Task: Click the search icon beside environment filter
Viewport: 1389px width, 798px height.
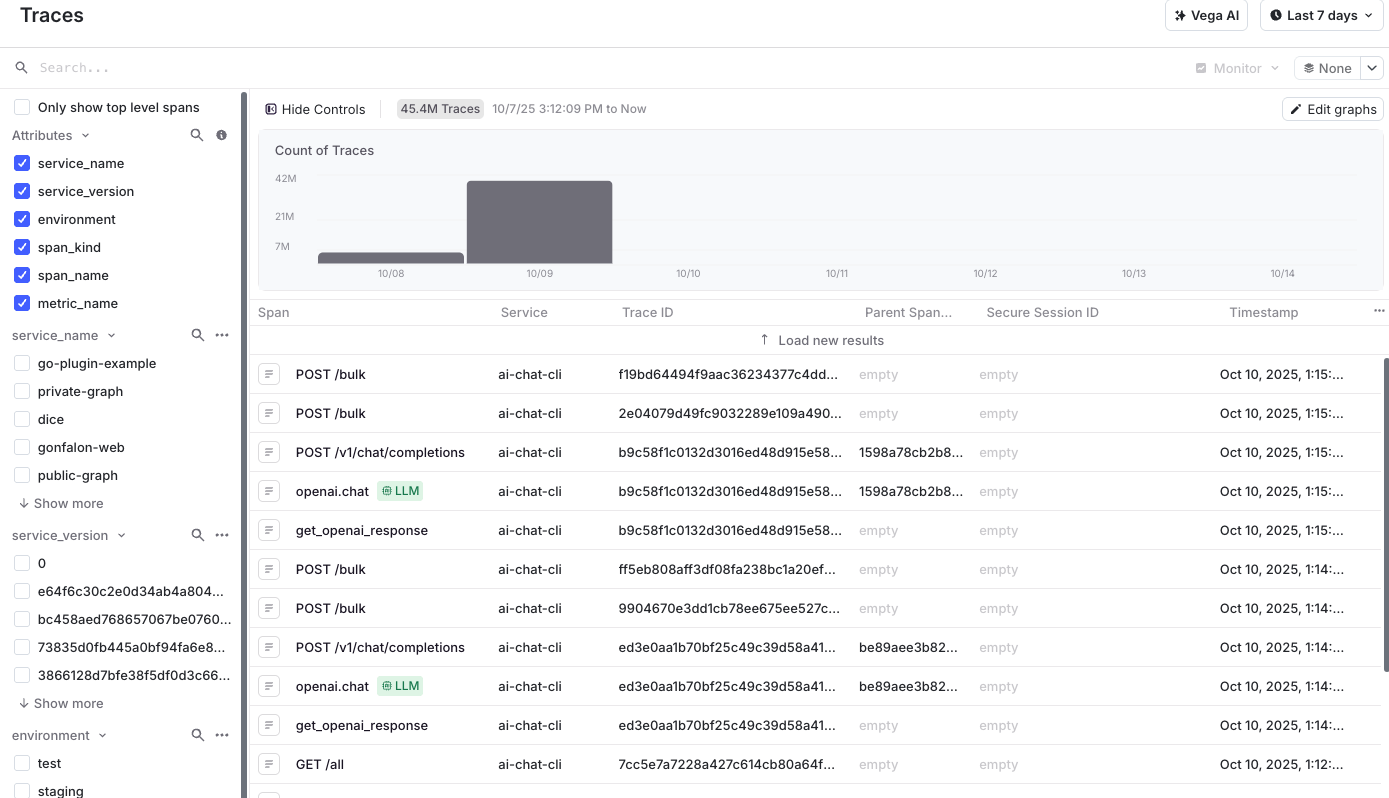Action: point(197,735)
